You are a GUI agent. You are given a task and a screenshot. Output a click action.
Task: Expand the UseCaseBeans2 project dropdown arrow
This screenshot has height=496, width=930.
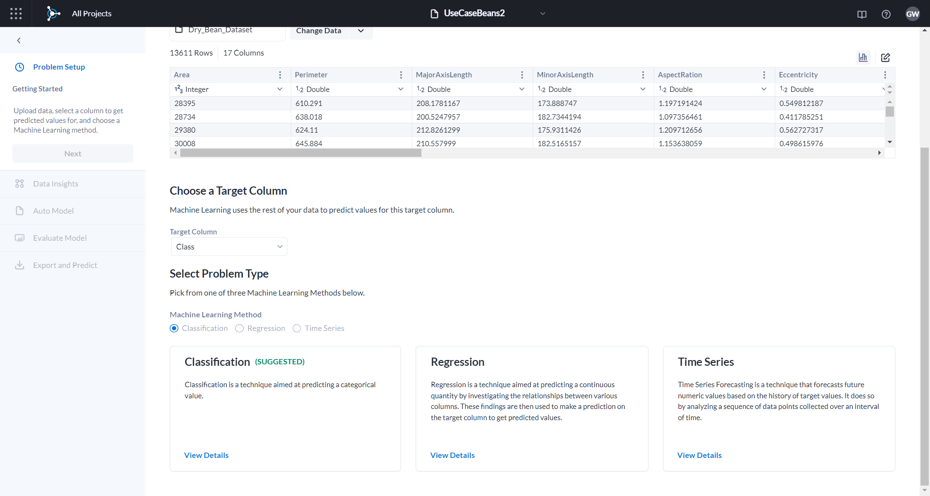(x=542, y=14)
